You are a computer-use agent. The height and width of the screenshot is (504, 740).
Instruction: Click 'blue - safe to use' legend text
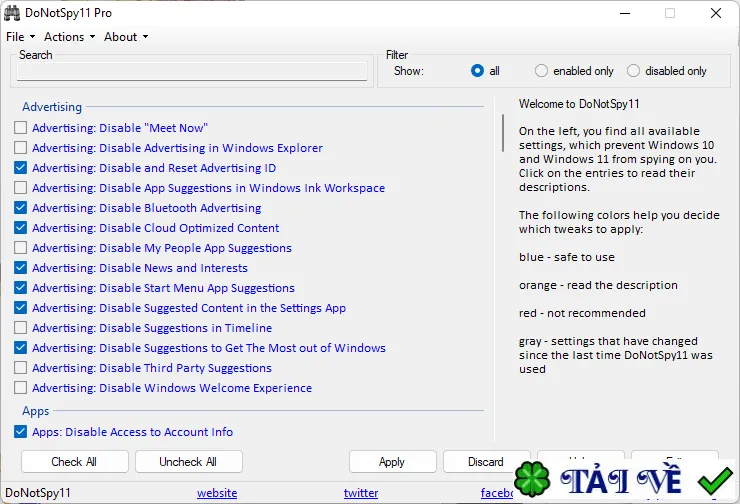pos(567,257)
